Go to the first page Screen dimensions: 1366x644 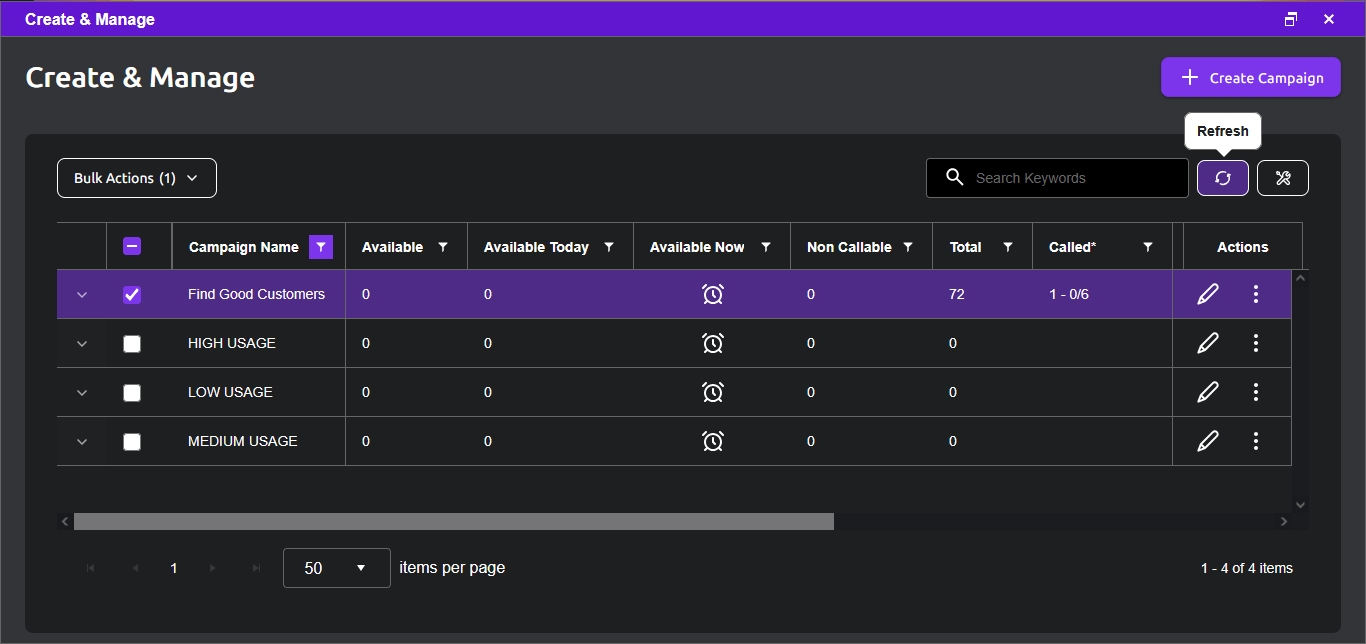point(90,568)
